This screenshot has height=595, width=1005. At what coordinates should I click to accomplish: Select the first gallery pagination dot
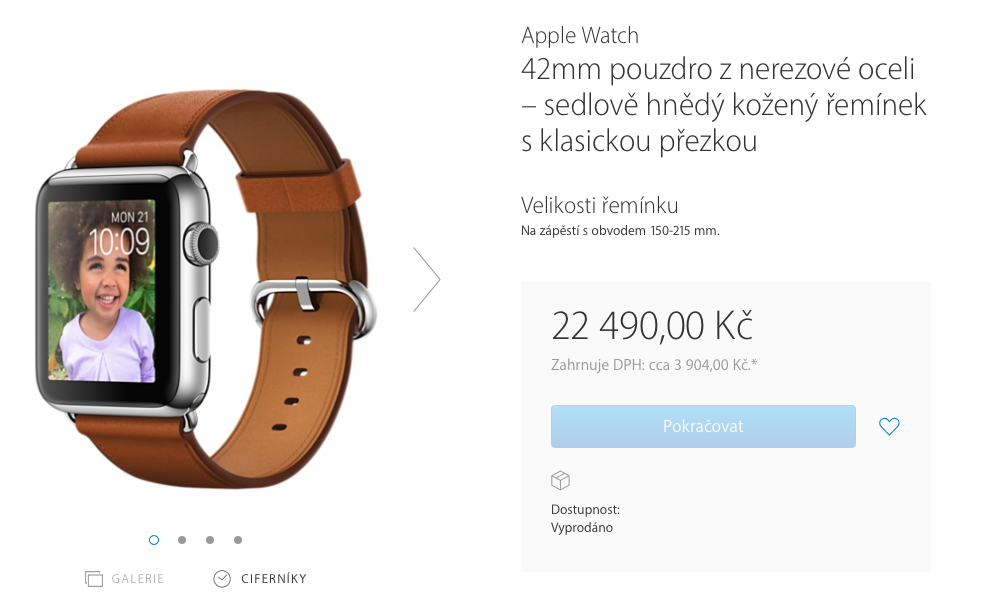point(154,540)
